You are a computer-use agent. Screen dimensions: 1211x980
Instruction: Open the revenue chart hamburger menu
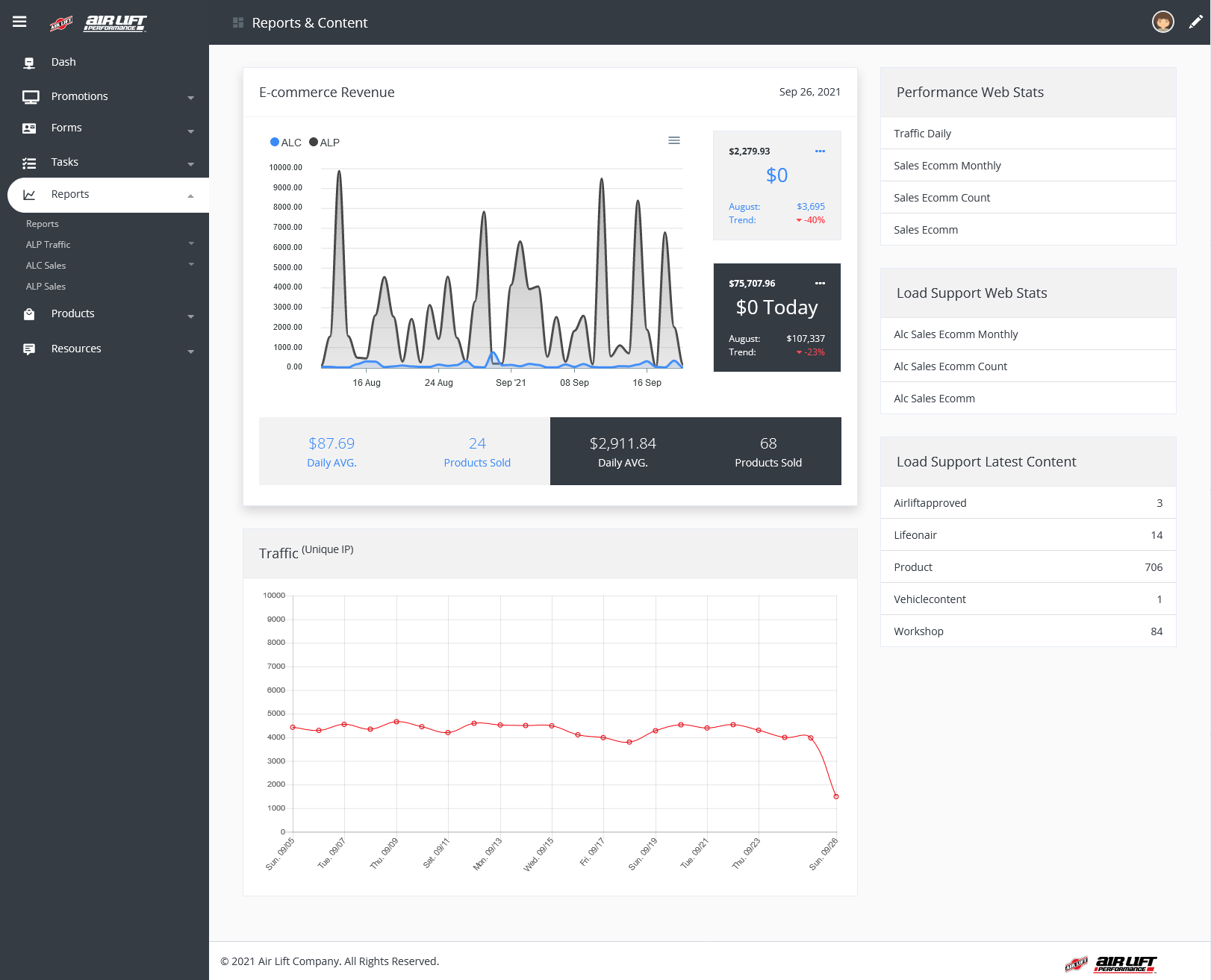click(674, 140)
